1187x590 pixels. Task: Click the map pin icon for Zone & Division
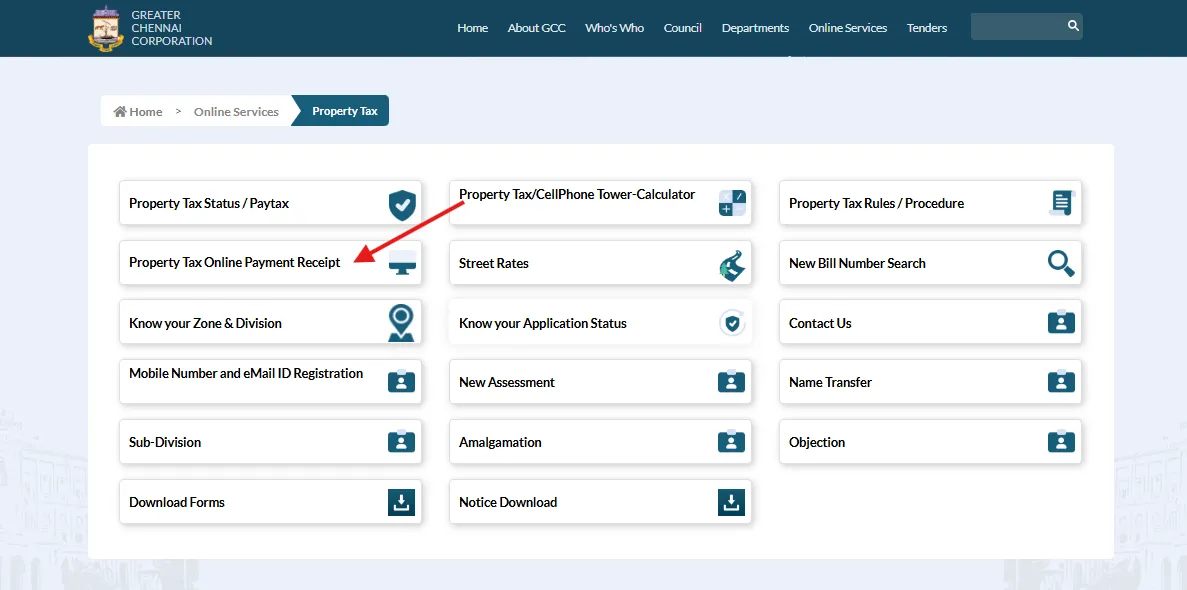coord(401,323)
